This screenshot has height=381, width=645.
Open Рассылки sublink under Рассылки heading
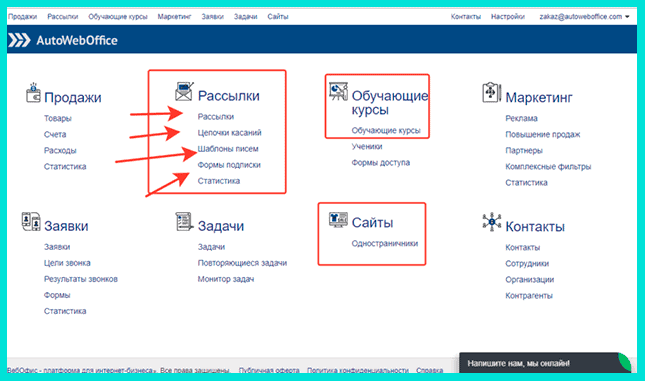click(x=216, y=117)
